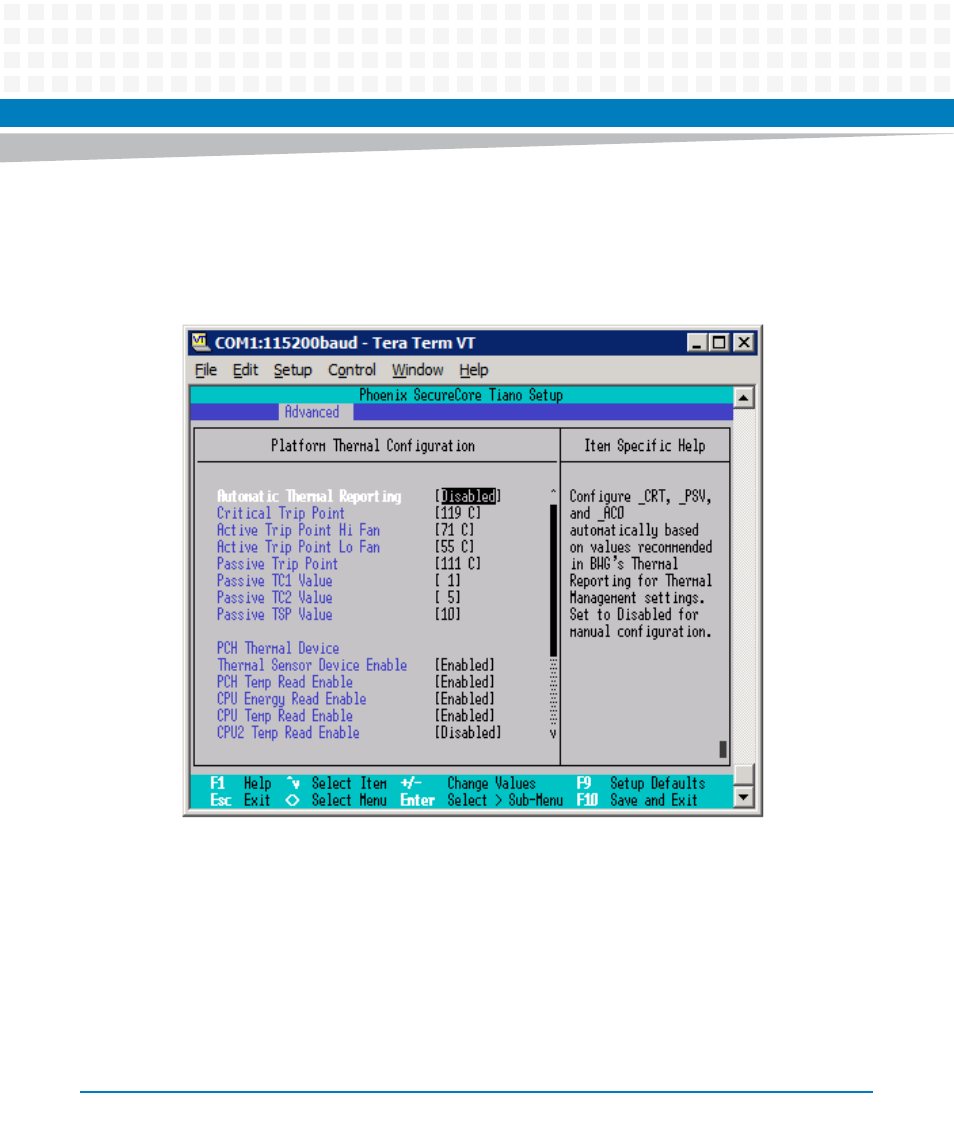This screenshot has width=954, height=1145.
Task: Toggle PCH Temp Read Enabled value
Action: pos(465,682)
